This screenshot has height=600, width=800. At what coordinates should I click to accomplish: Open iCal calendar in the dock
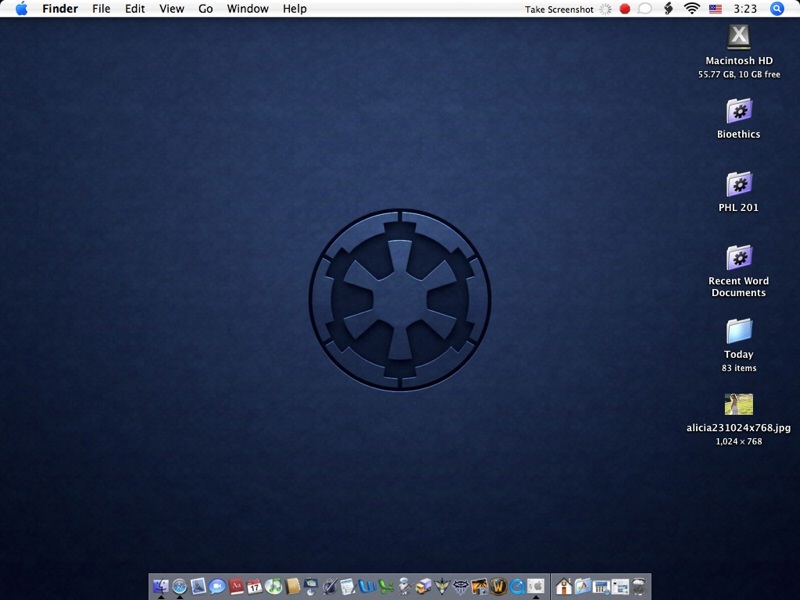click(254, 587)
